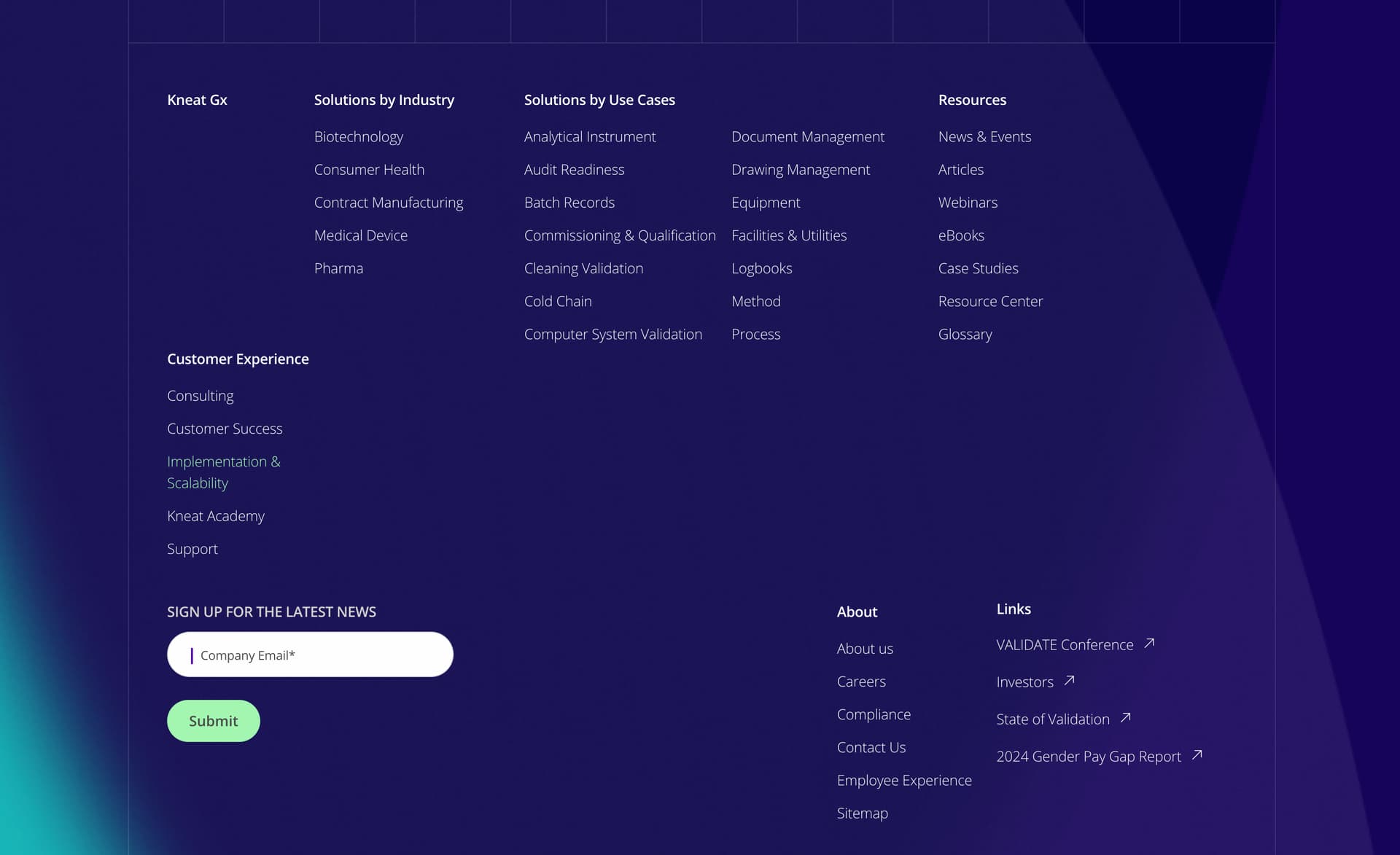Viewport: 1400px width, 855px height.
Task: Select the Equipment use case
Action: click(766, 203)
